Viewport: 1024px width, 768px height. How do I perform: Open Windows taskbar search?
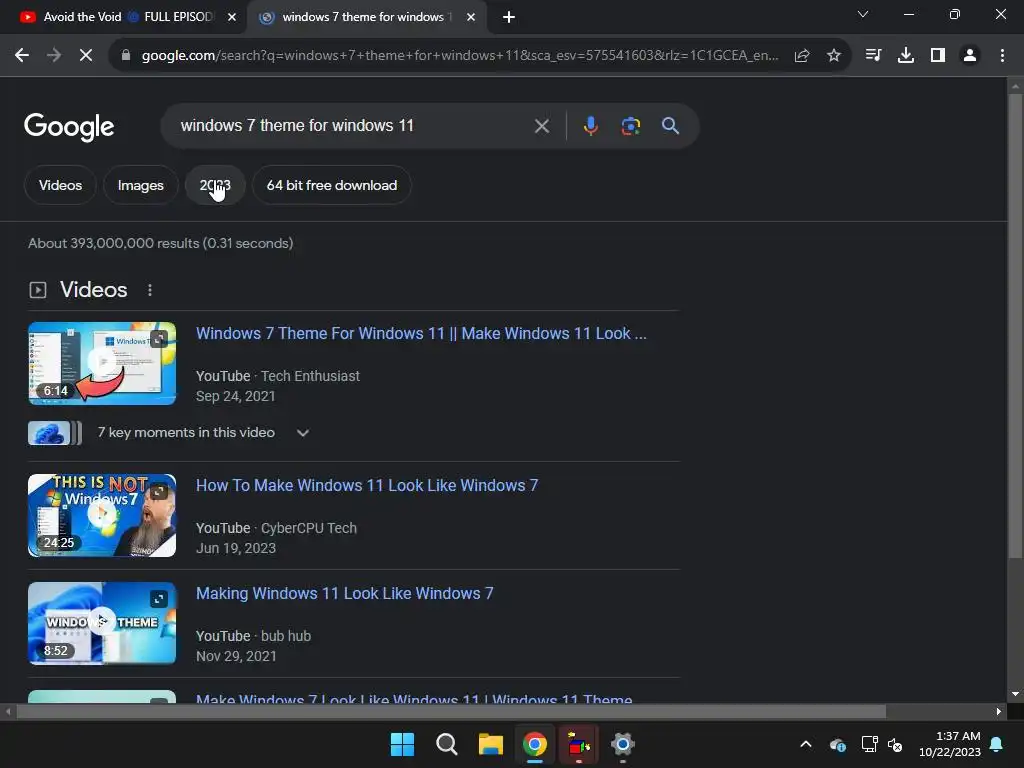(447, 744)
